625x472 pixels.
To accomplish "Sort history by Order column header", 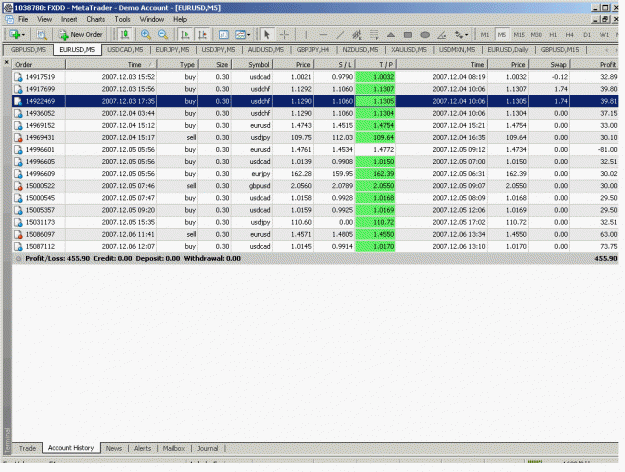I will point(39,65).
